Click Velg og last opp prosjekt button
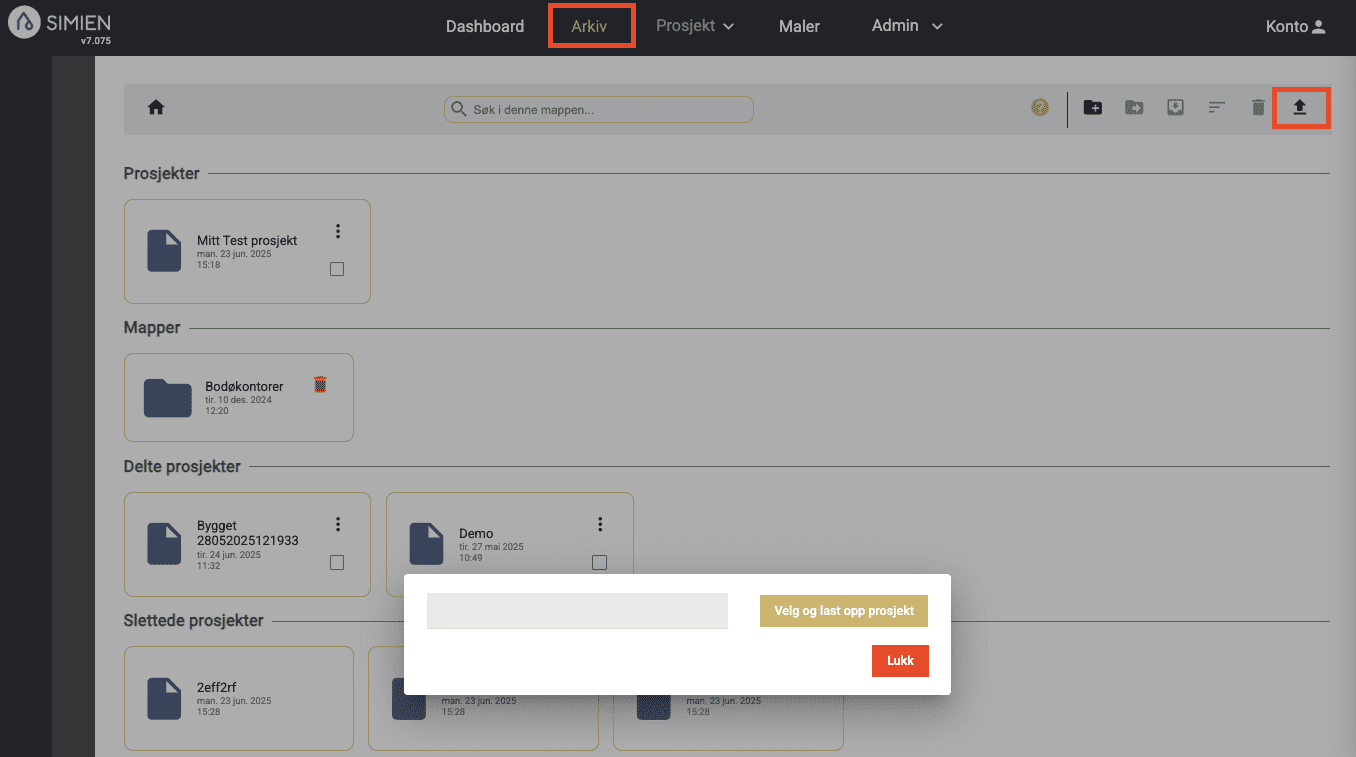Image resolution: width=1356 pixels, height=757 pixels. pos(844,611)
